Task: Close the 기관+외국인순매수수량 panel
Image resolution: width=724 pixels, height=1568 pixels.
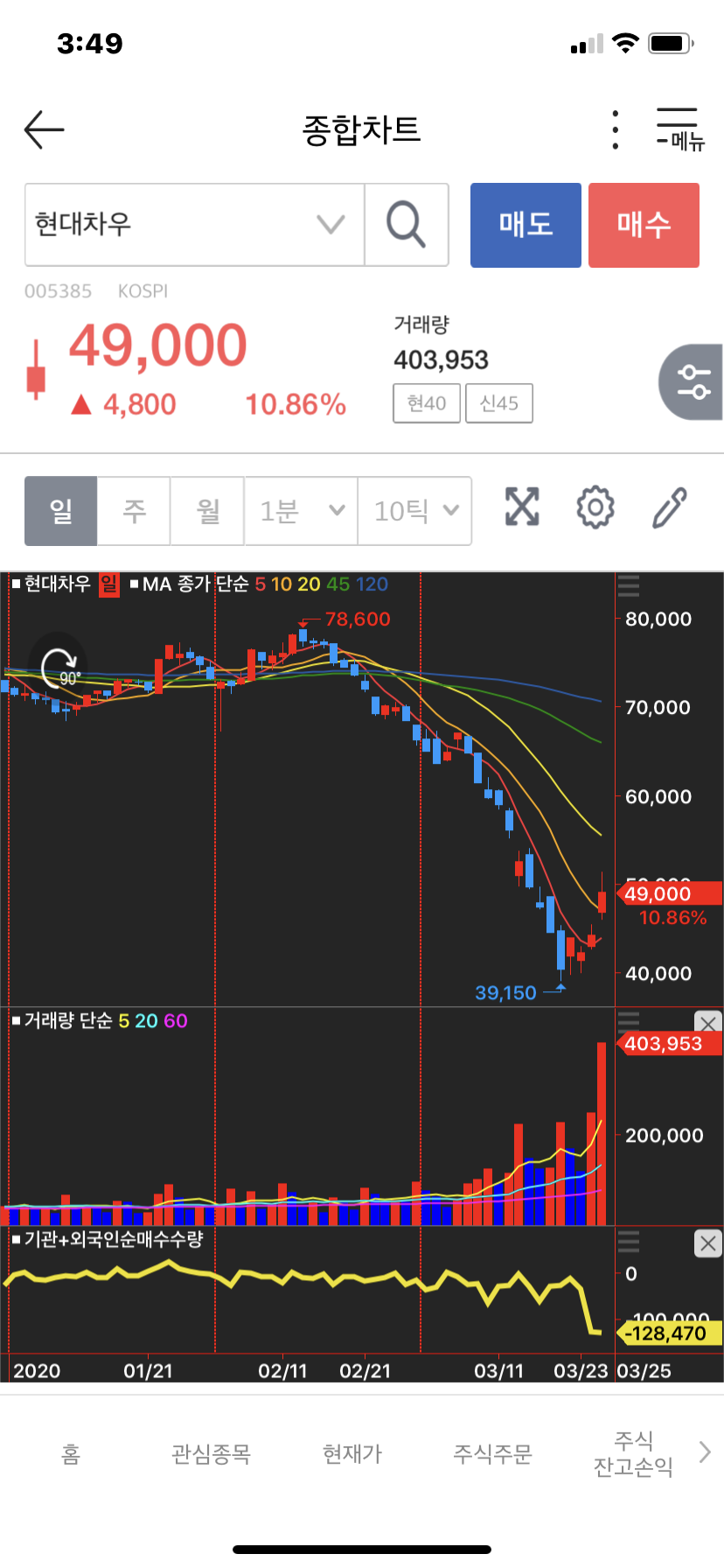Action: (x=707, y=1243)
